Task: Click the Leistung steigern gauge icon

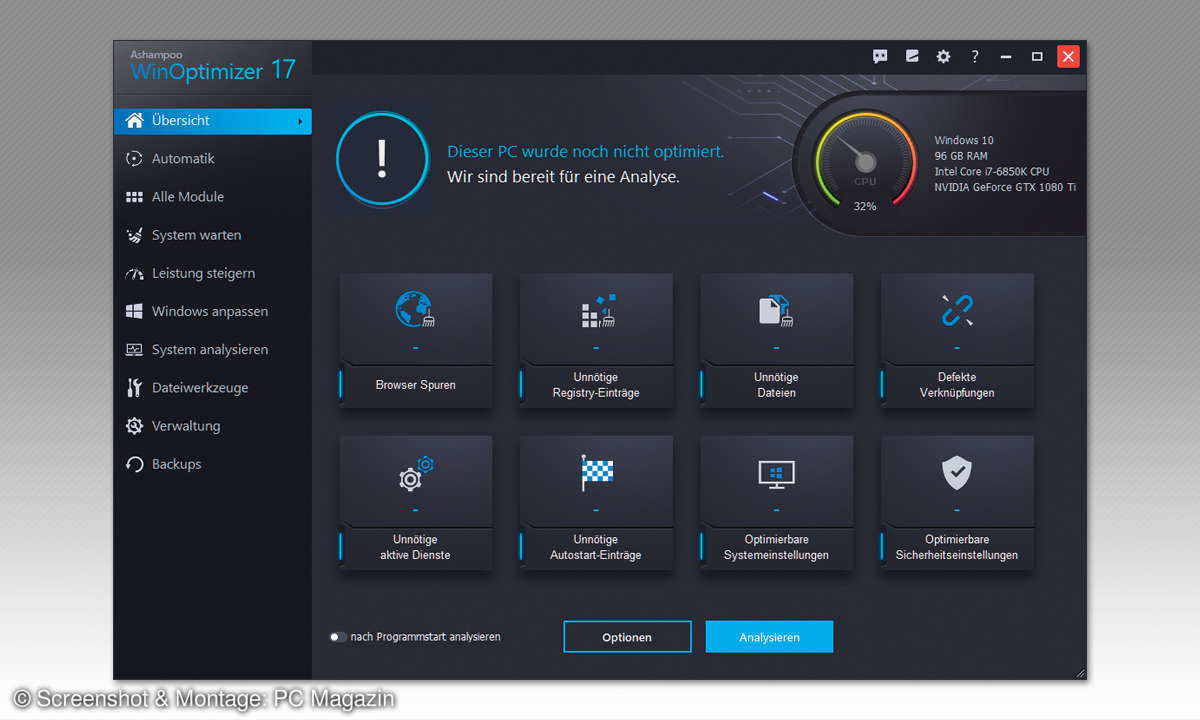Action: pyautogui.click(x=134, y=273)
